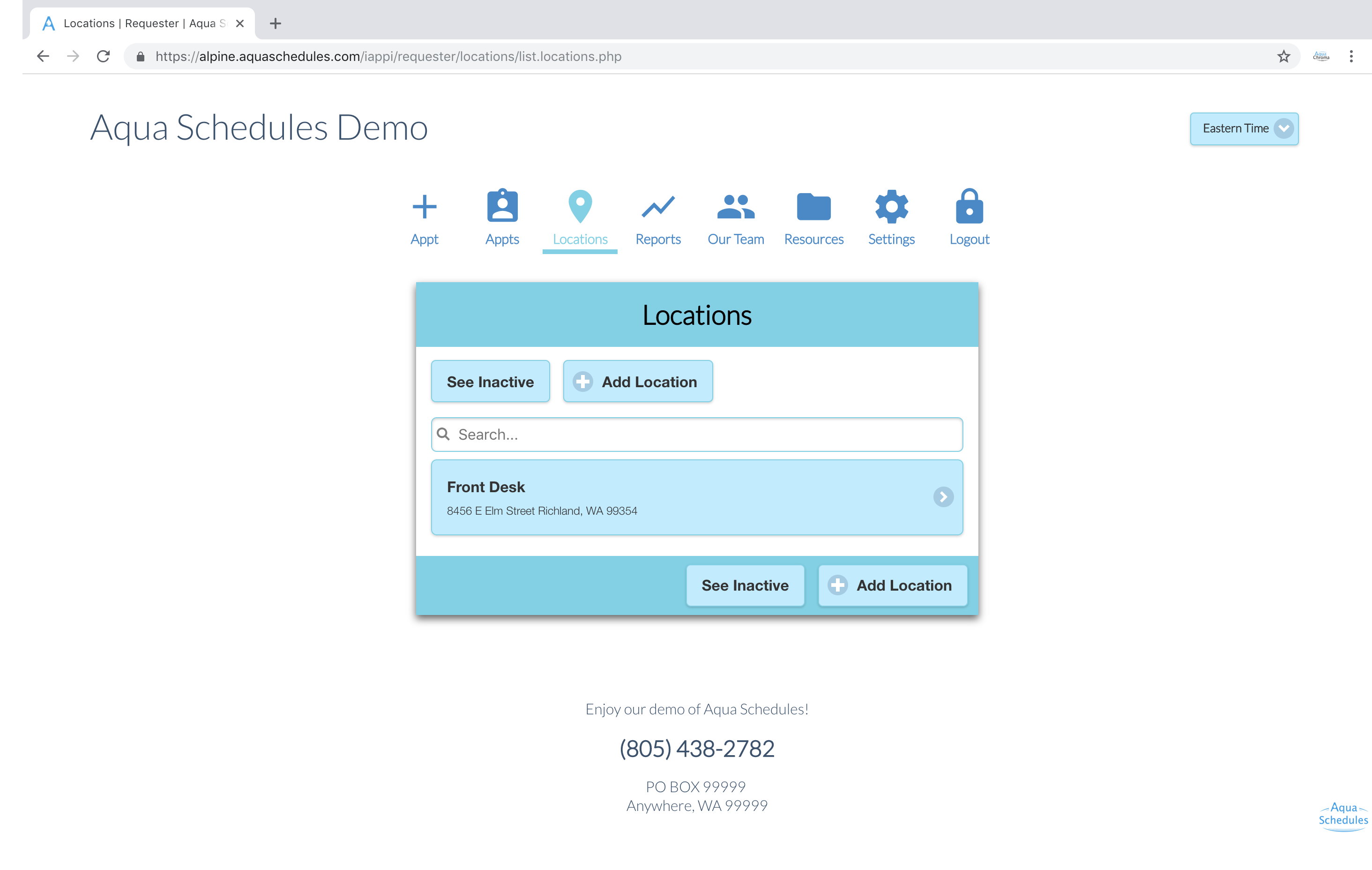Click the top Add Location button text

click(649, 382)
